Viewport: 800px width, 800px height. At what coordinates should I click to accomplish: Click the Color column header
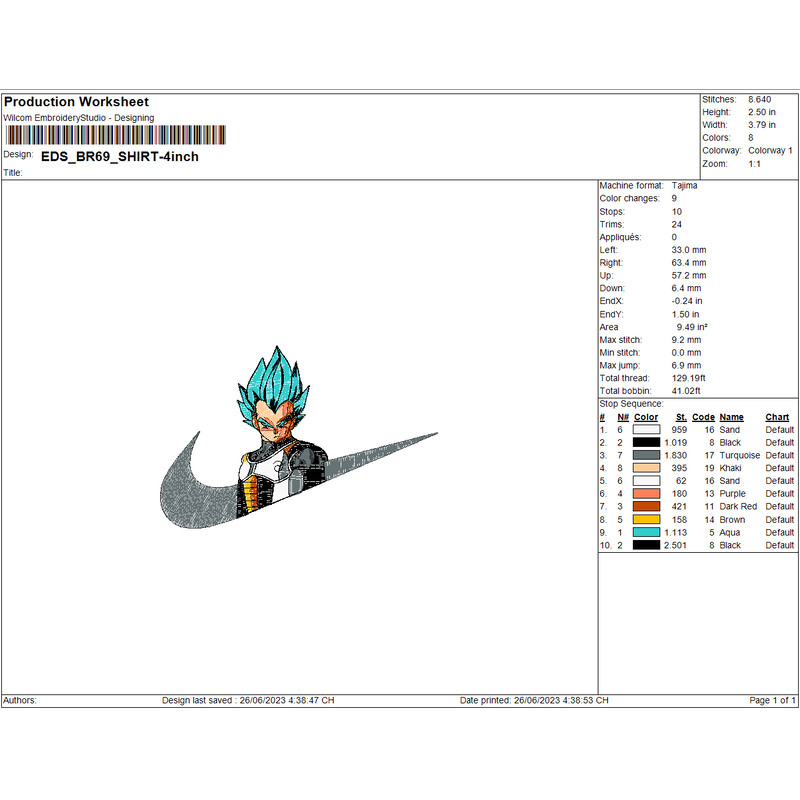(646, 417)
